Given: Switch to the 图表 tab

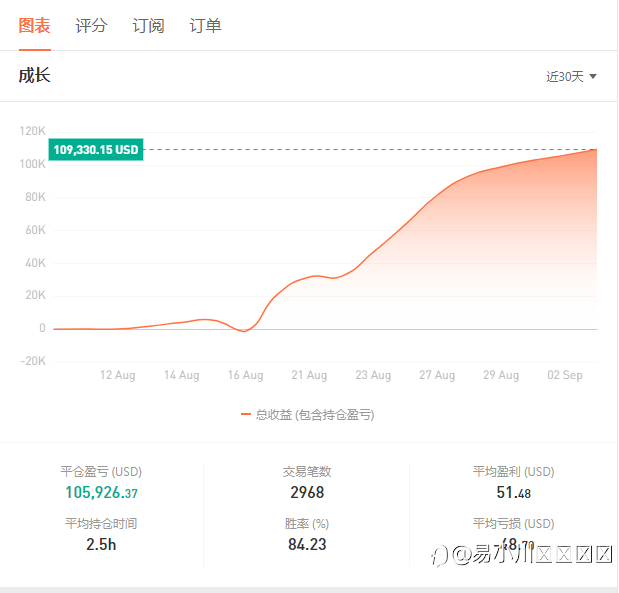Looking at the screenshot, I should [35, 26].
